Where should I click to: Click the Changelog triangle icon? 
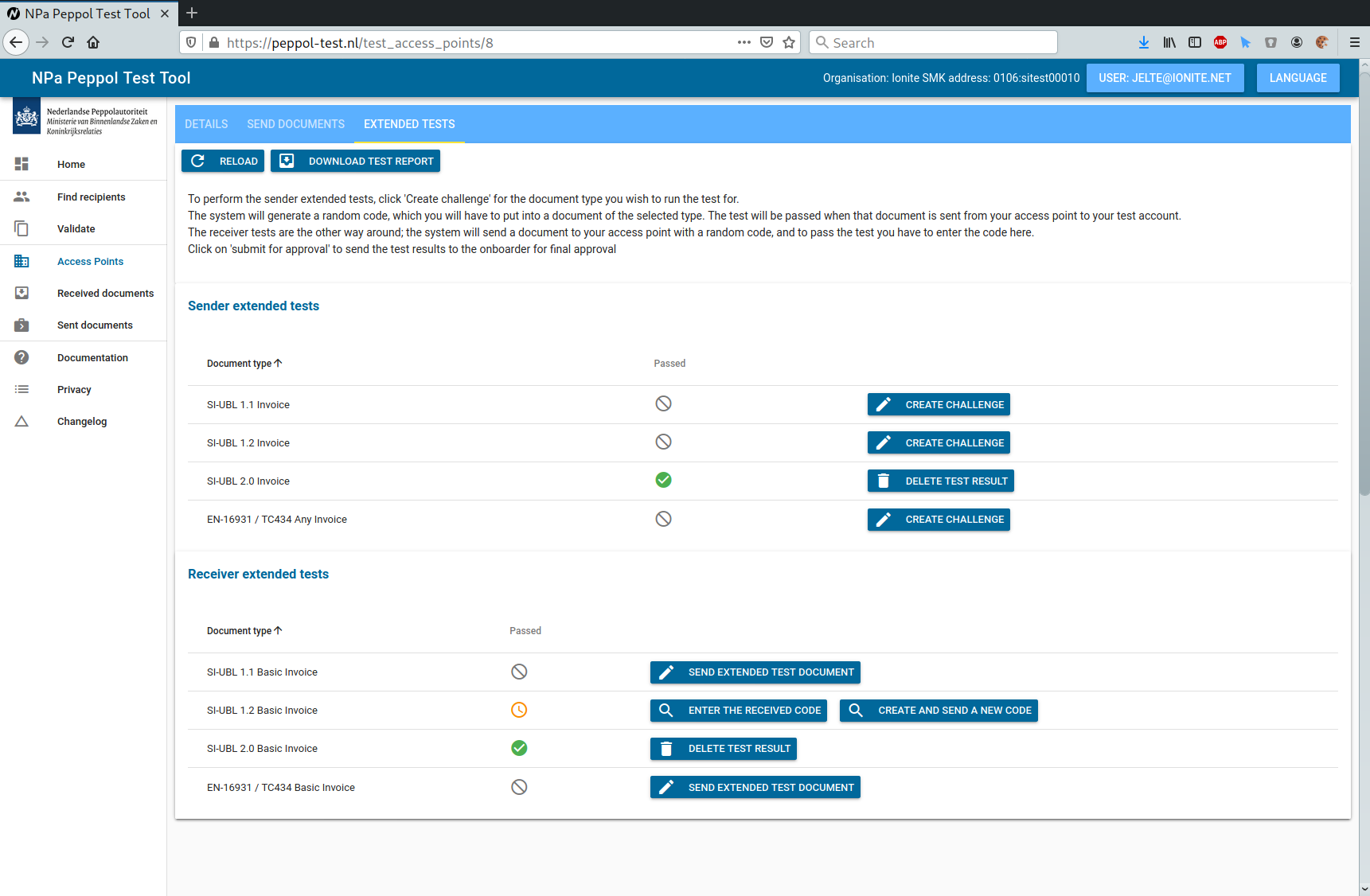[x=21, y=421]
